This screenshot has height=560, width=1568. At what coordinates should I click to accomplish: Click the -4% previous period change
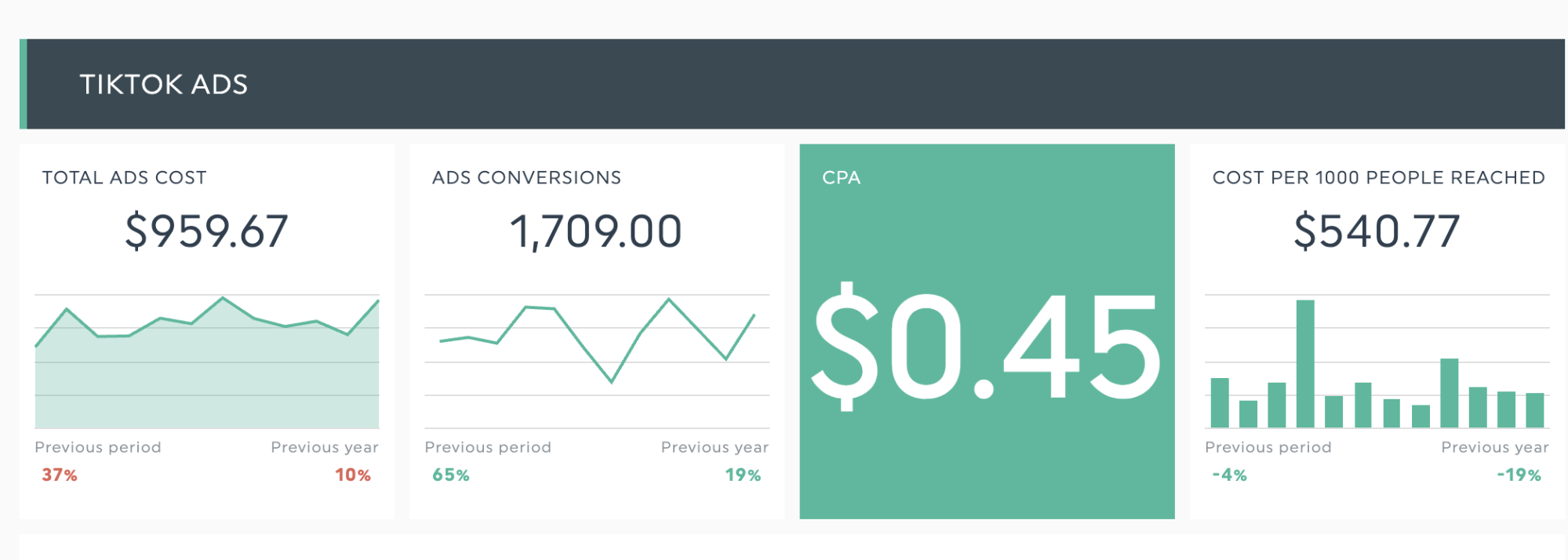(x=1229, y=475)
